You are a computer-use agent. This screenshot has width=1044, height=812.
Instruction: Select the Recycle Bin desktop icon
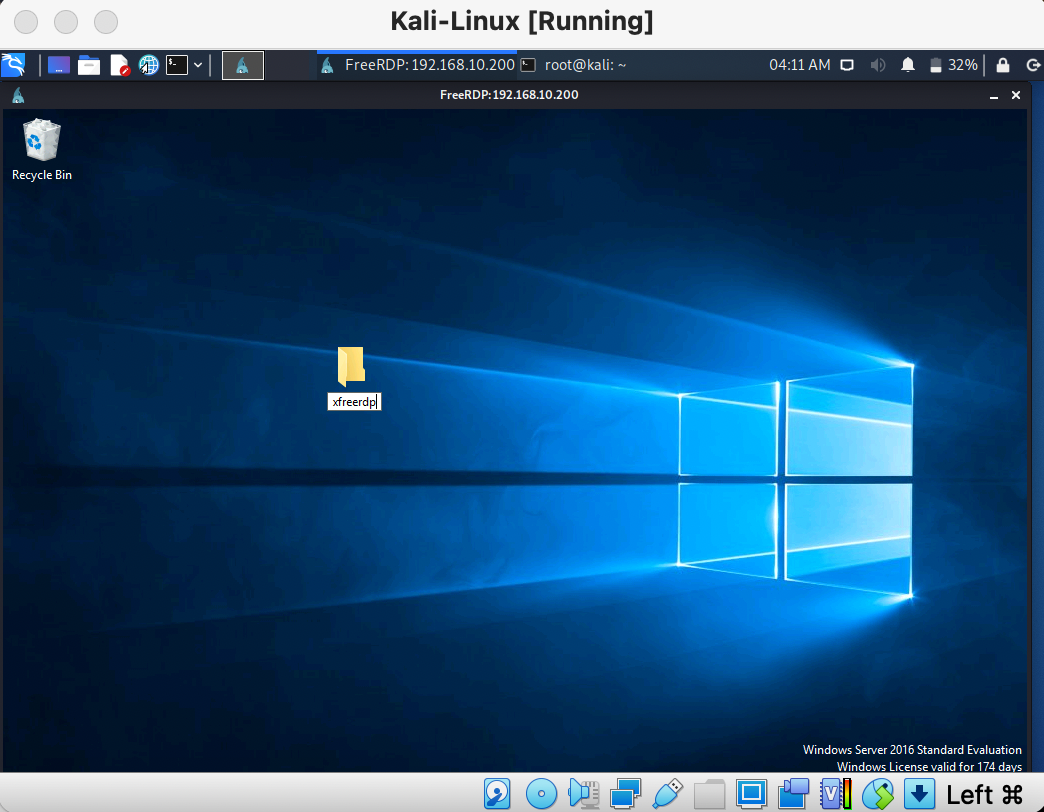coord(41,150)
